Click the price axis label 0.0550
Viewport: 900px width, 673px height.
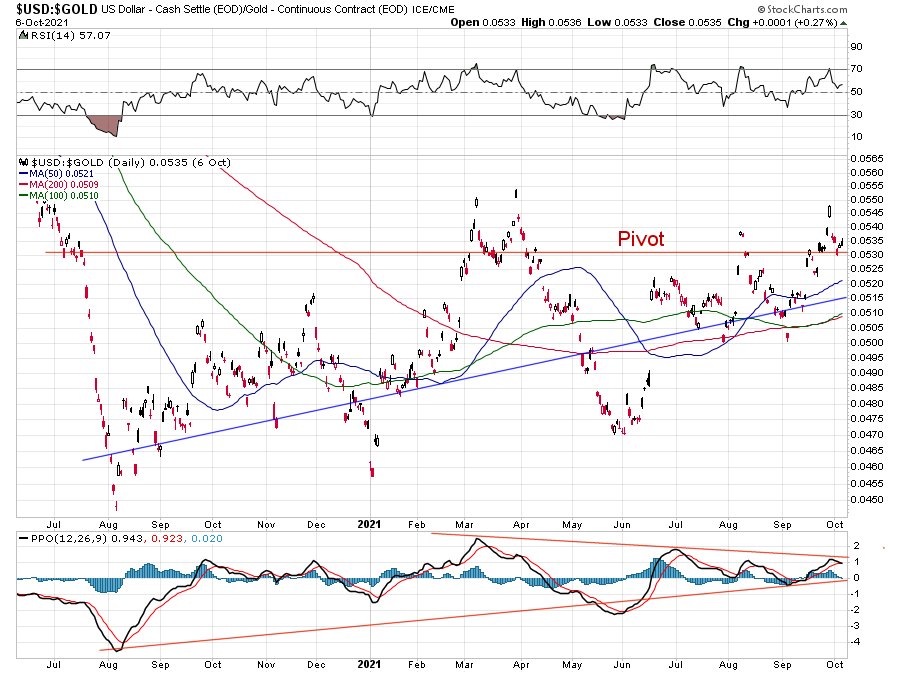pos(867,200)
